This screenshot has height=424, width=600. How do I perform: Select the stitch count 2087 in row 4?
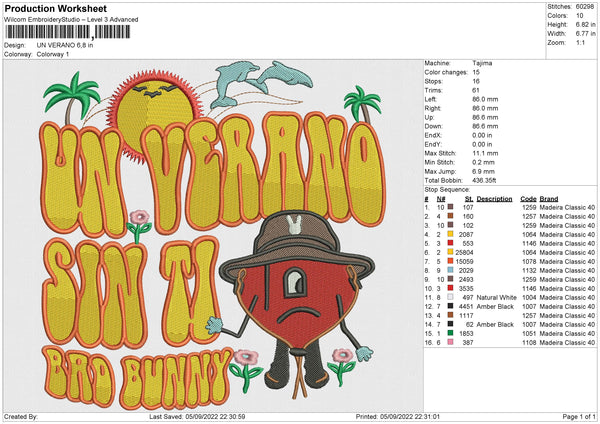(x=466, y=234)
